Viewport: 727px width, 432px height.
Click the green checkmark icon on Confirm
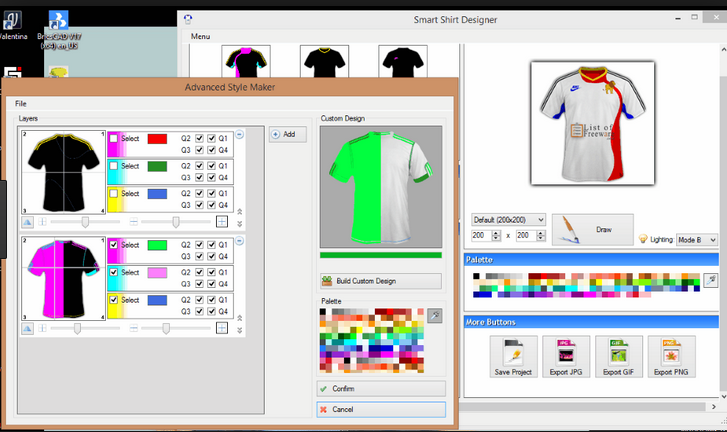[x=324, y=389]
